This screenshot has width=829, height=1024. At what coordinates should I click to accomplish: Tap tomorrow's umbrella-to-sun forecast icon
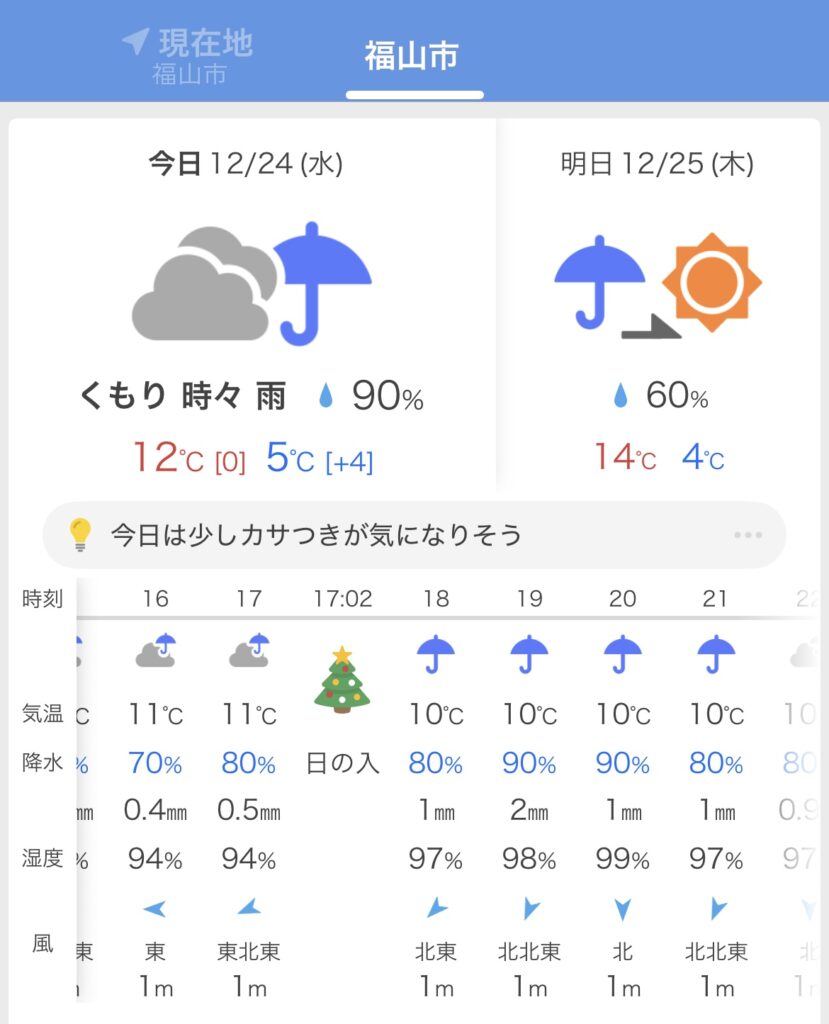pyautogui.click(x=657, y=283)
